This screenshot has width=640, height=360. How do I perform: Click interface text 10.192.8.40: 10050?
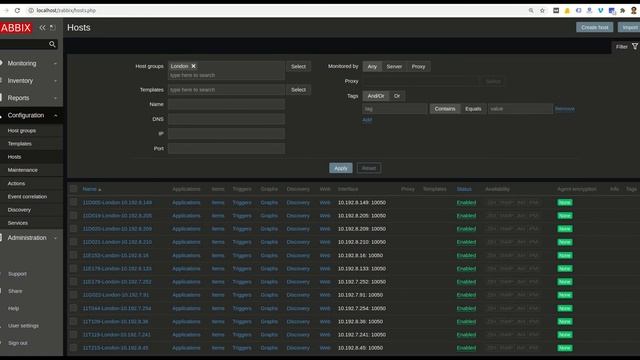[360, 348]
